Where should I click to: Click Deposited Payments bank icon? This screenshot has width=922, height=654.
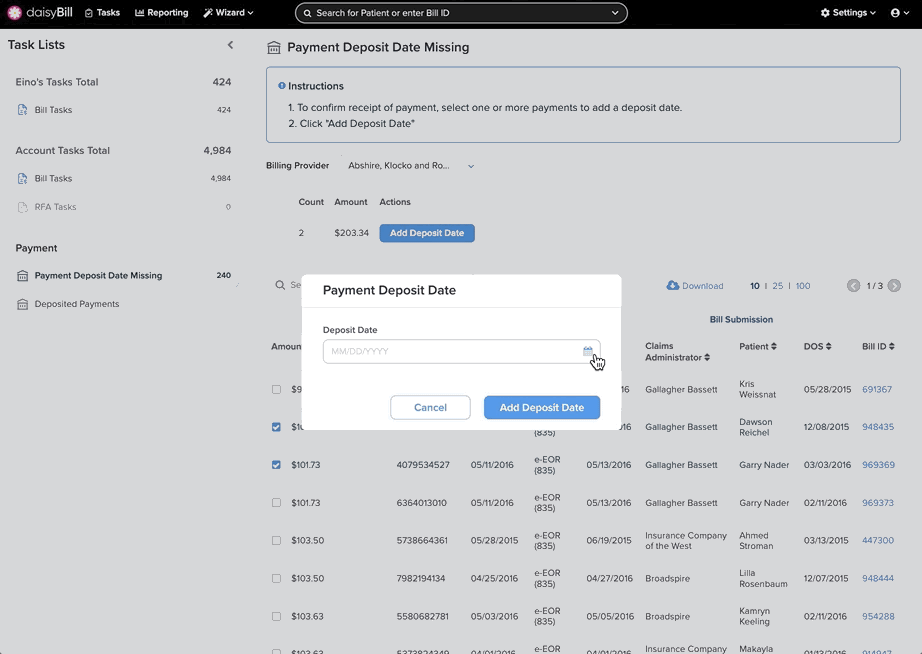click(x=22, y=304)
